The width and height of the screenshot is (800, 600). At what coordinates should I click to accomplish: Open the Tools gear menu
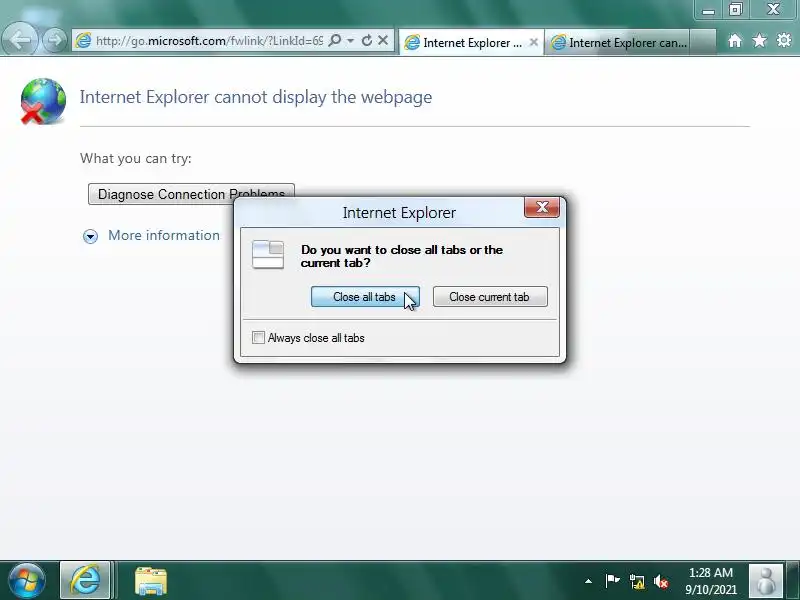[784, 40]
